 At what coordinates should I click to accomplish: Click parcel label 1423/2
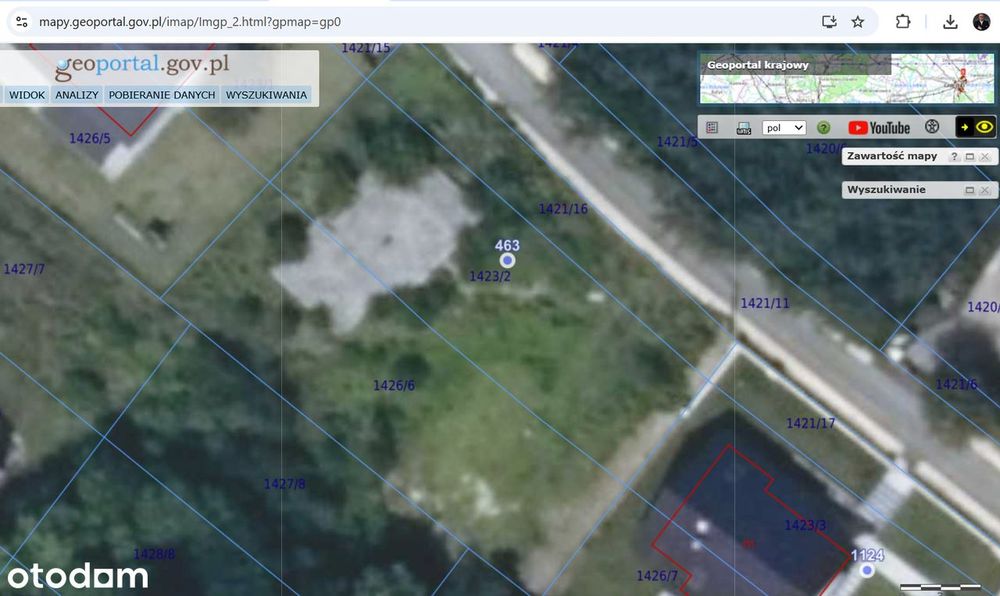pyautogui.click(x=490, y=277)
